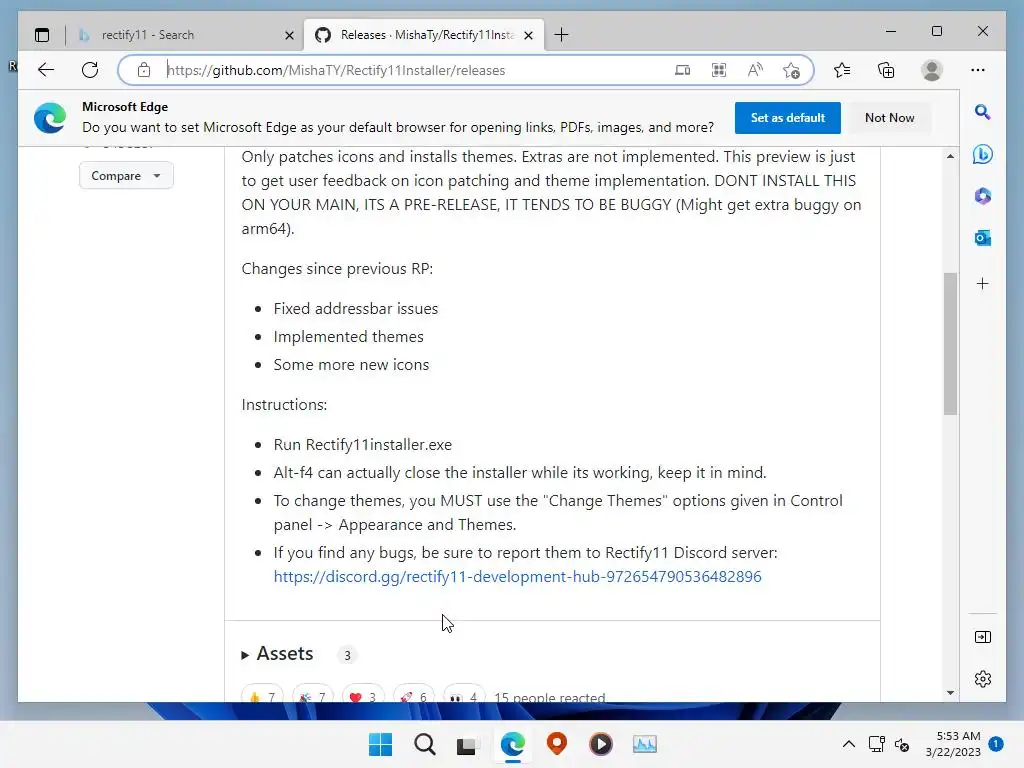1024x768 pixels.
Task: Open taskbar Search magnifier
Action: tap(424, 744)
